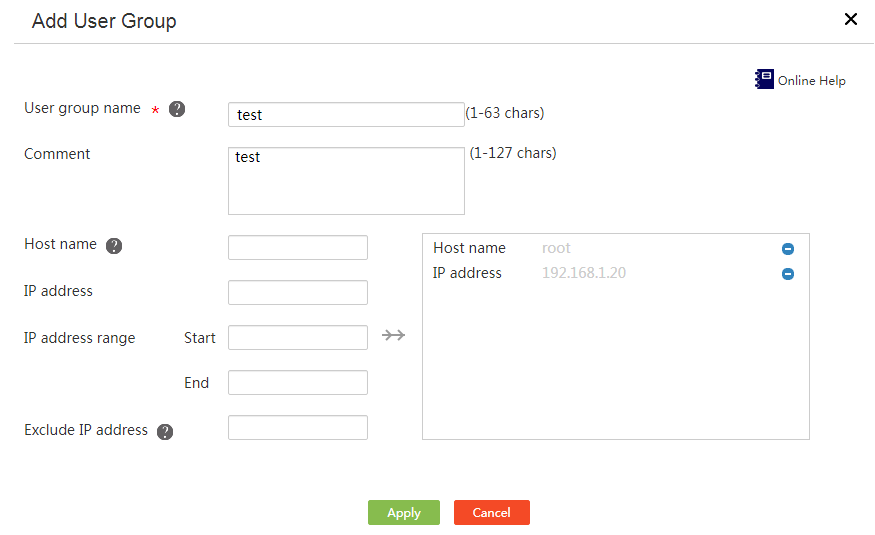Select the root host name list entry
Viewport: 875px width, 535px height.
click(556, 248)
